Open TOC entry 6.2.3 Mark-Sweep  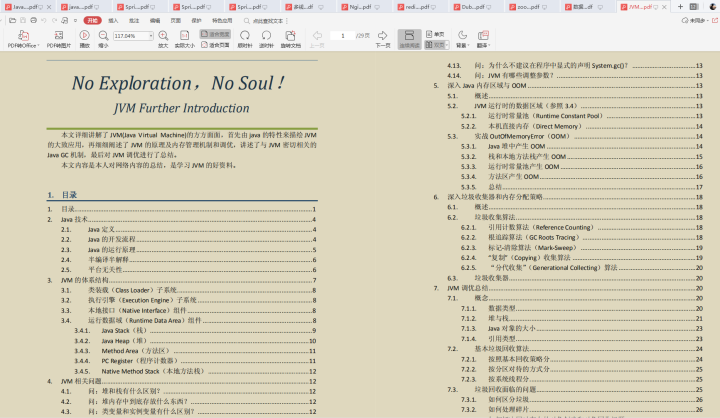[x=582, y=247]
